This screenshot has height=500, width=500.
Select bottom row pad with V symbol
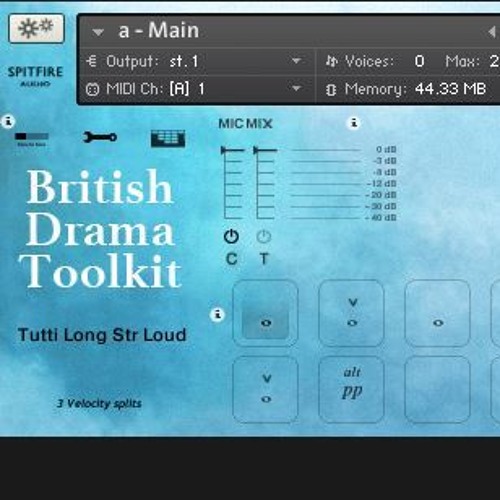click(265, 390)
